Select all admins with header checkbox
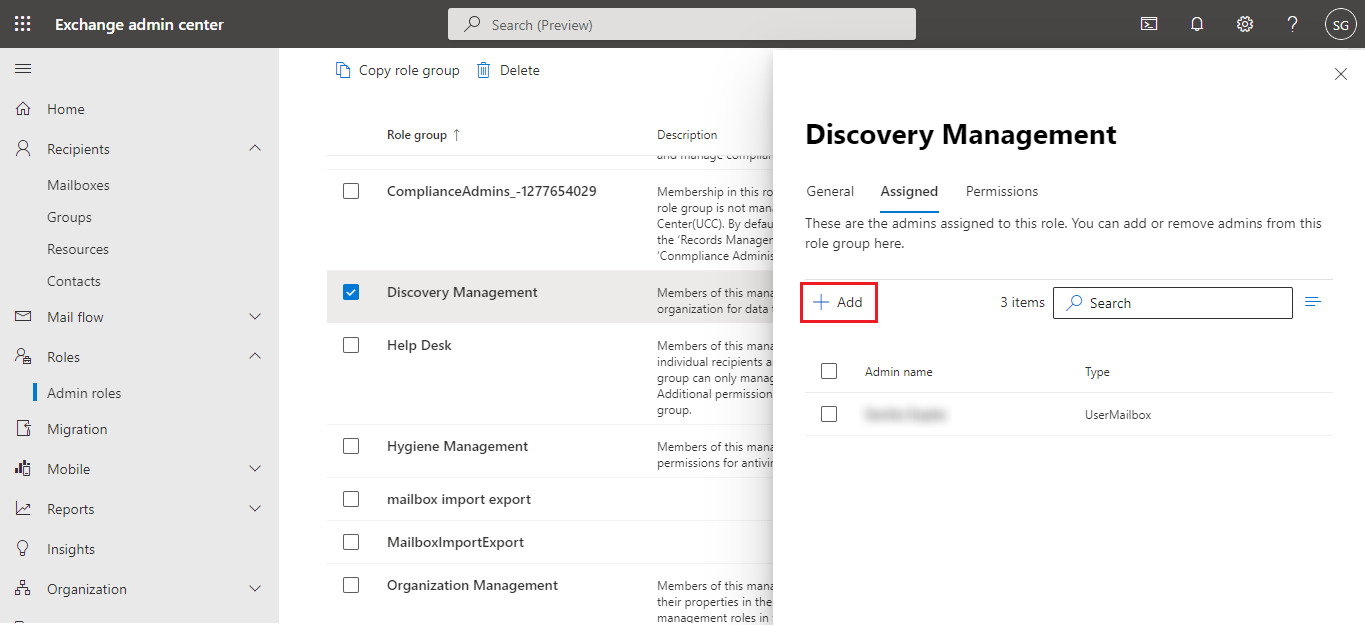The image size is (1365, 625). (829, 371)
